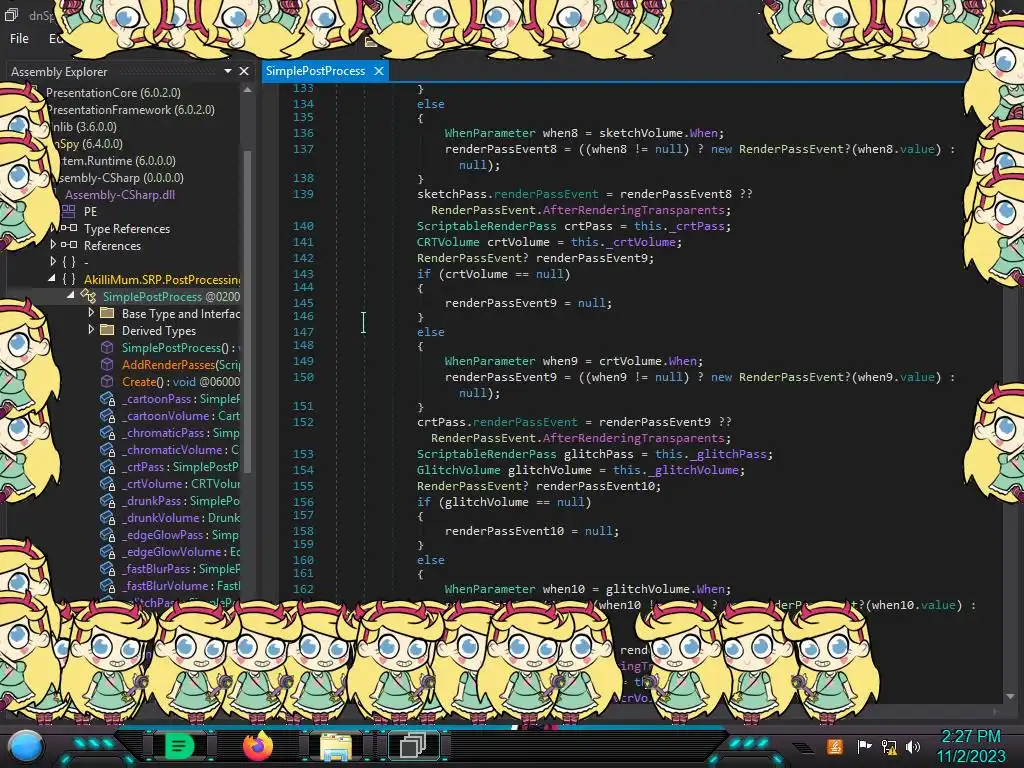Select SimplePostProcess() constructor entry
The width and height of the screenshot is (1024, 768).
click(x=181, y=348)
